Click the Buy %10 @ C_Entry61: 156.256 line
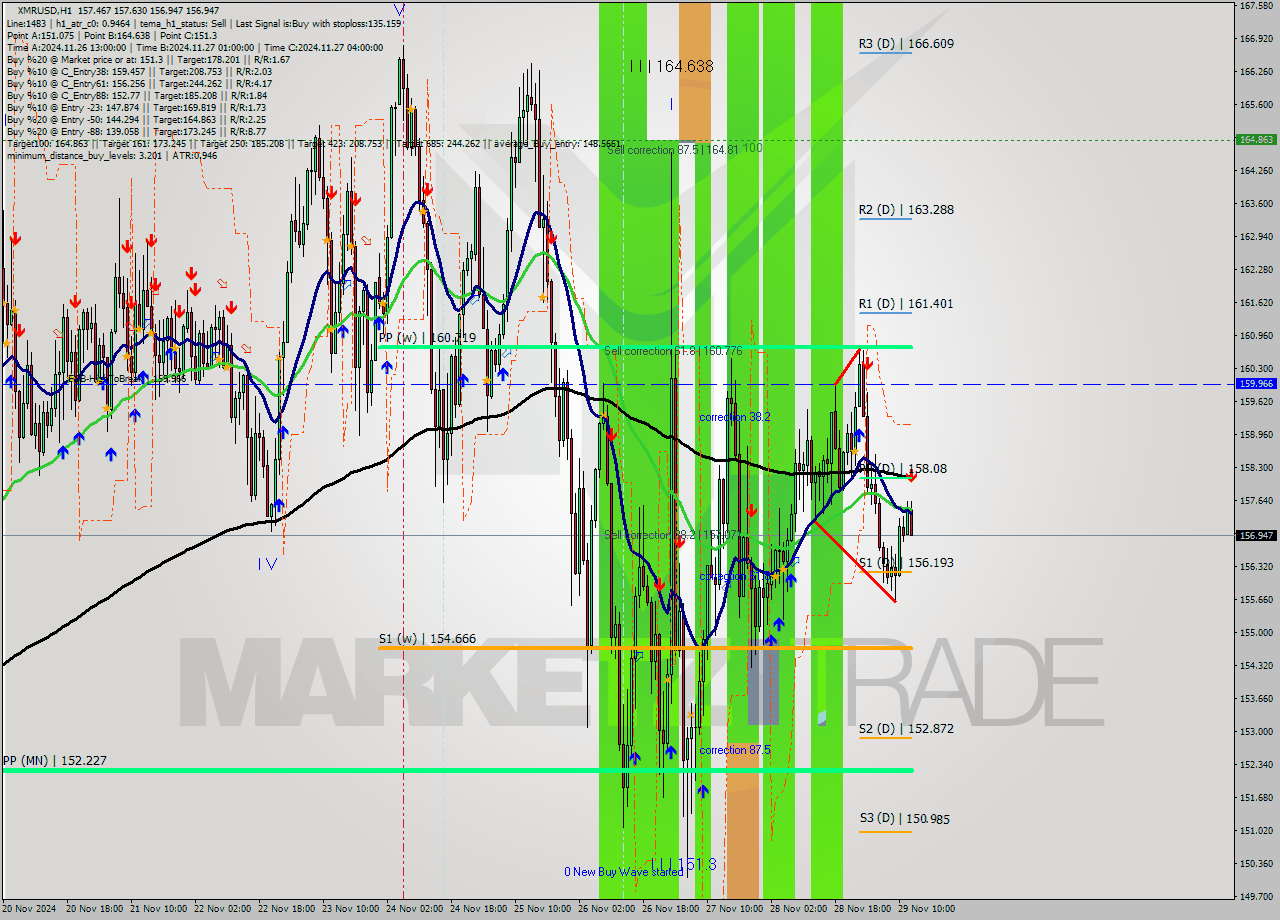 tap(139, 83)
